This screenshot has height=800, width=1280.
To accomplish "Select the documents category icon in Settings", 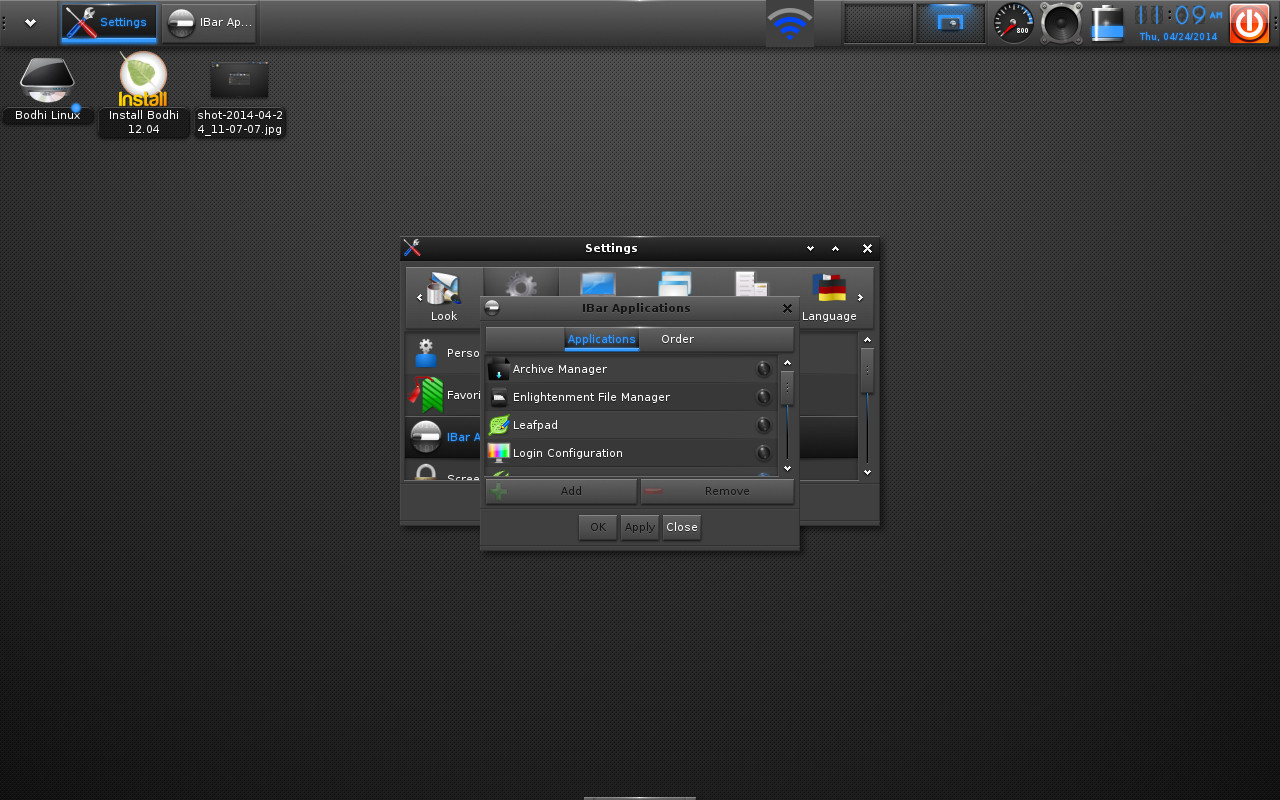I will click(751, 285).
